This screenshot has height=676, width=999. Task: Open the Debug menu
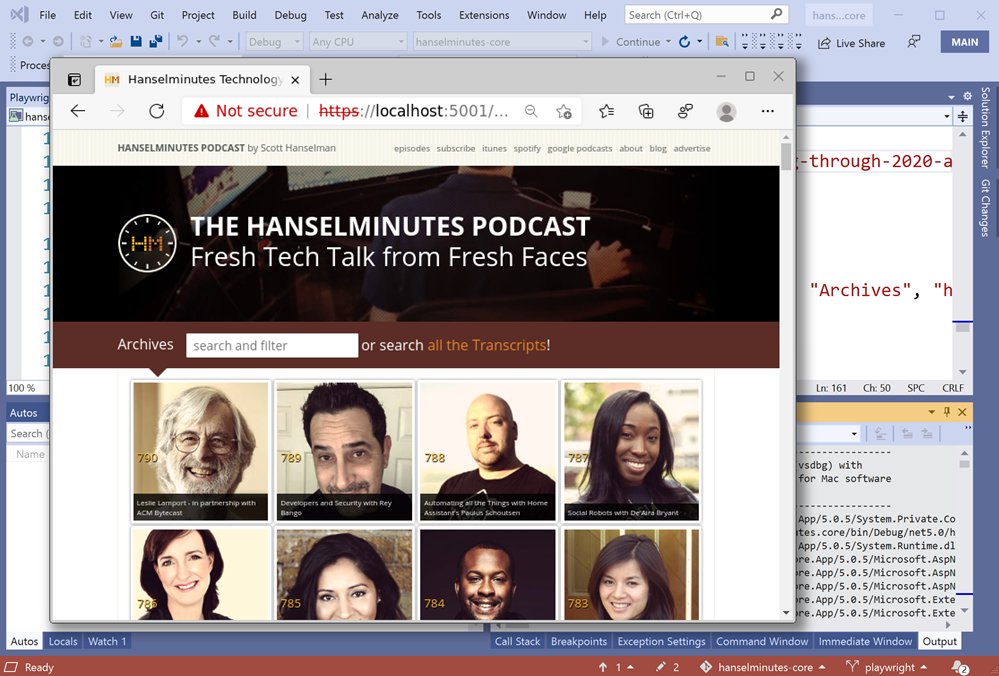click(290, 15)
